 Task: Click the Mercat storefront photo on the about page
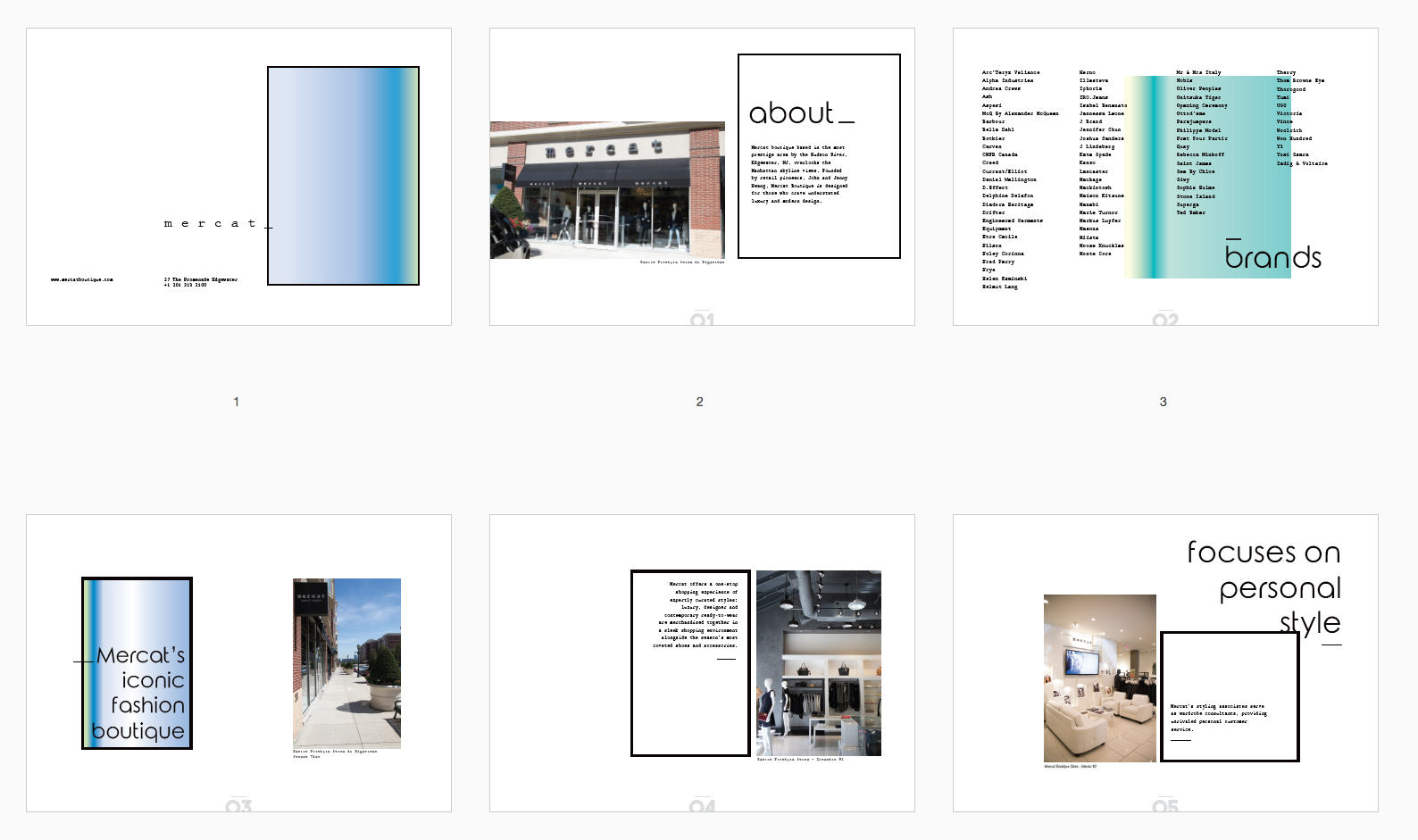pyautogui.click(x=607, y=190)
